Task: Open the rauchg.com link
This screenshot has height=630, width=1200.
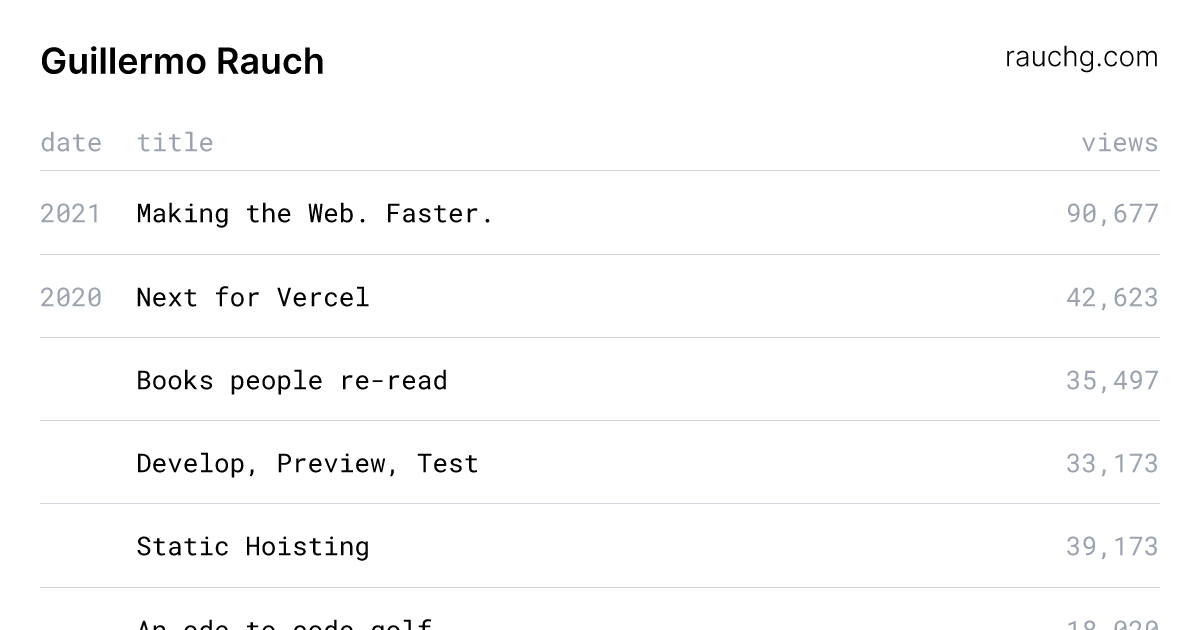Action: pyautogui.click(x=1081, y=58)
